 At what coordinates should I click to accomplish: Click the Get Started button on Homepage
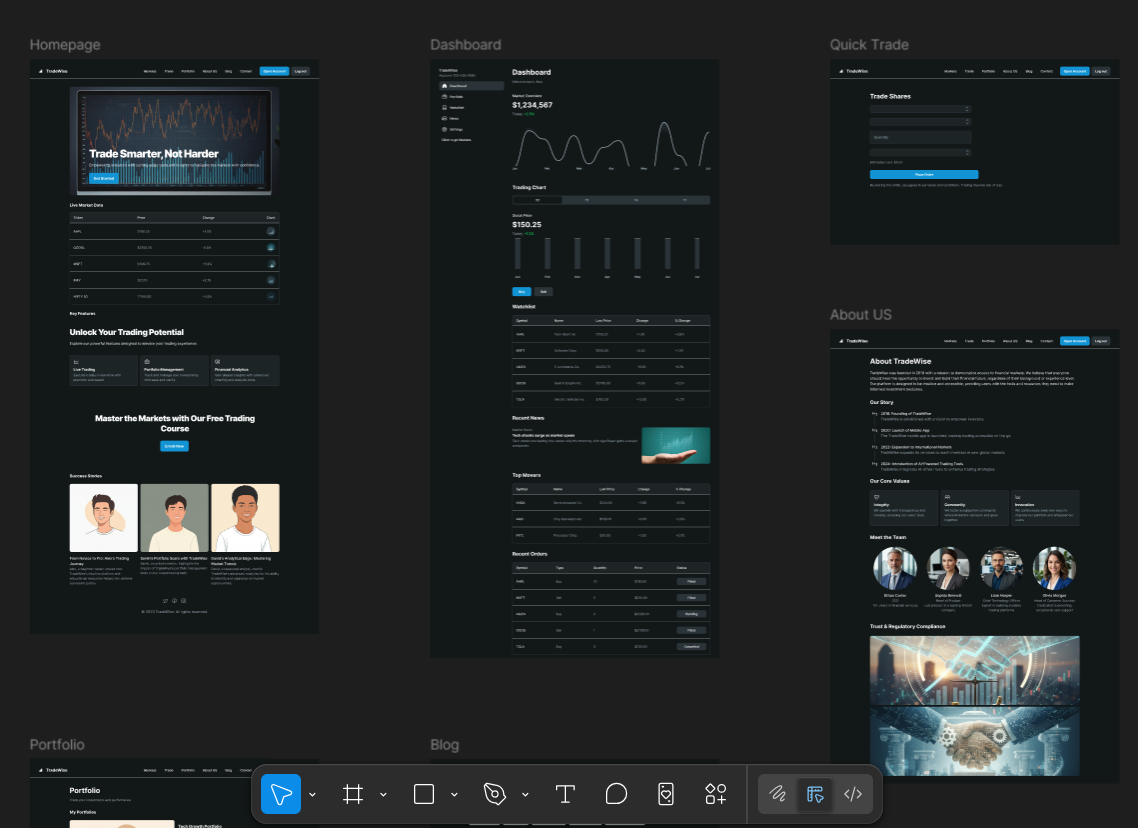pyautogui.click(x=104, y=178)
